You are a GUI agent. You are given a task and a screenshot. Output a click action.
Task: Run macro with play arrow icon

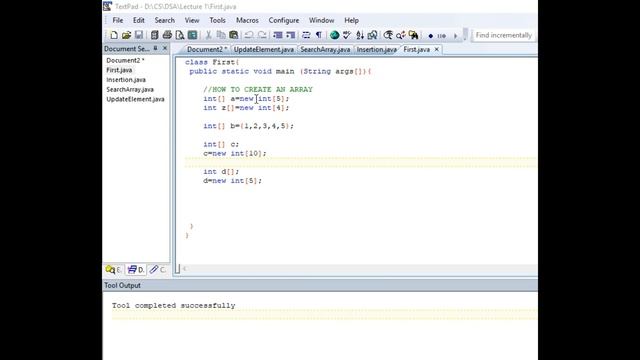coord(456,36)
